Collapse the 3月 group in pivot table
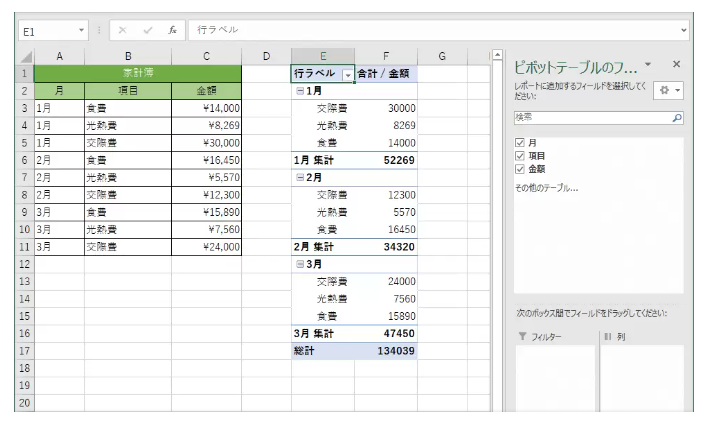Image resolution: width=705 pixels, height=424 pixels. click(300, 265)
